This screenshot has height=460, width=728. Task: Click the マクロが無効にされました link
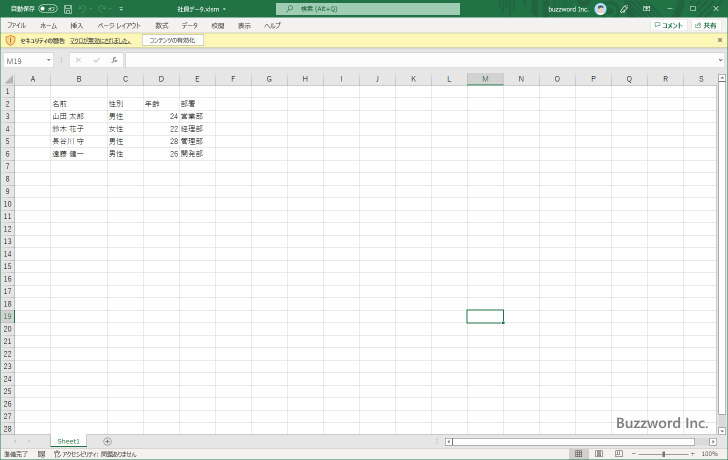pyautogui.click(x=100, y=40)
